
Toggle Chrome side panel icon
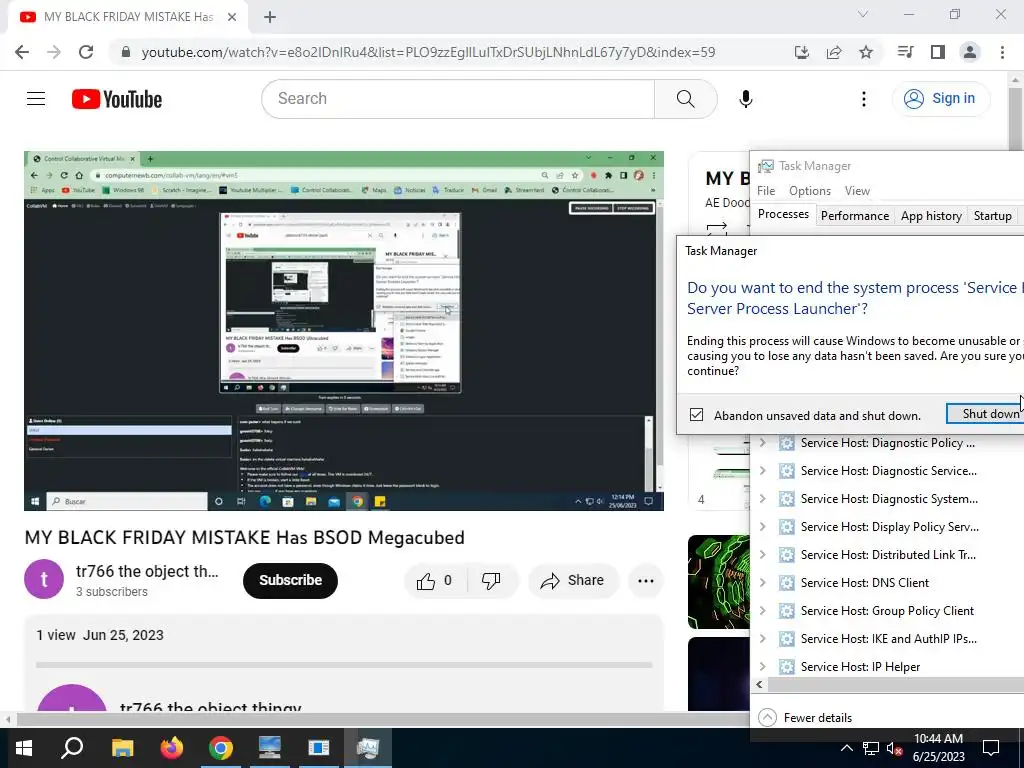938,52
